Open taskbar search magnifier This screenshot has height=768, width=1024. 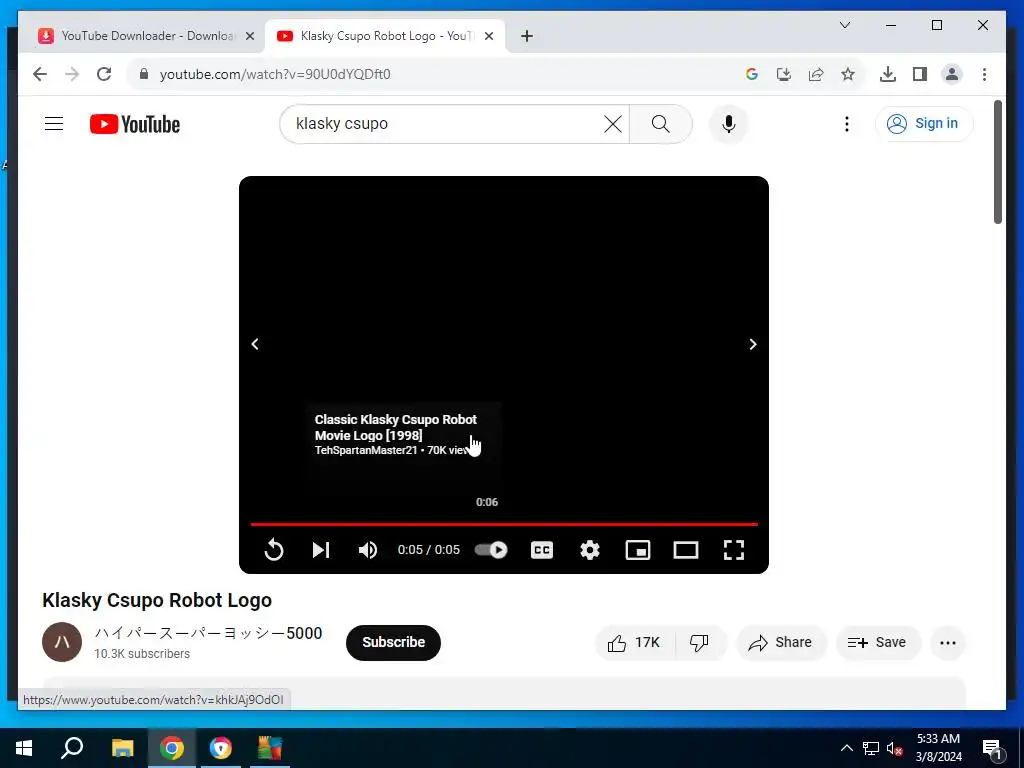pyautogui.click(x=72, y=748)
